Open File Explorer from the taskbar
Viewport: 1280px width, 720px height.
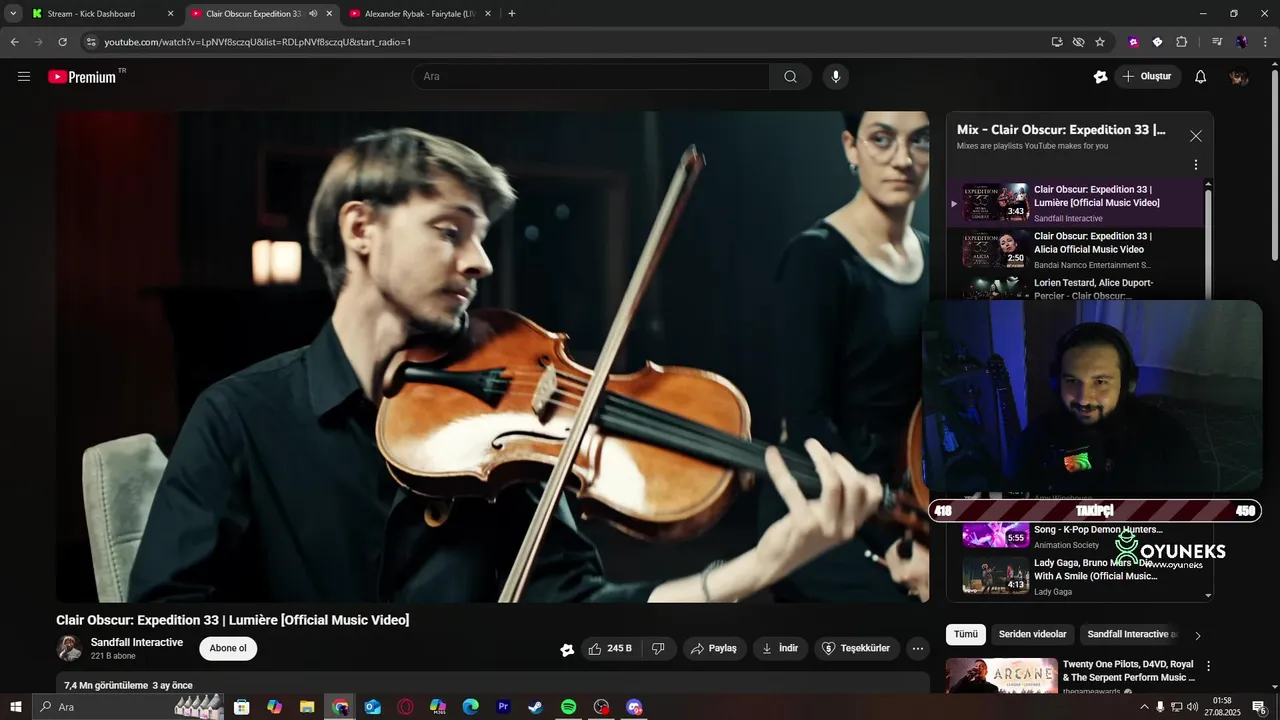(307, 707)
